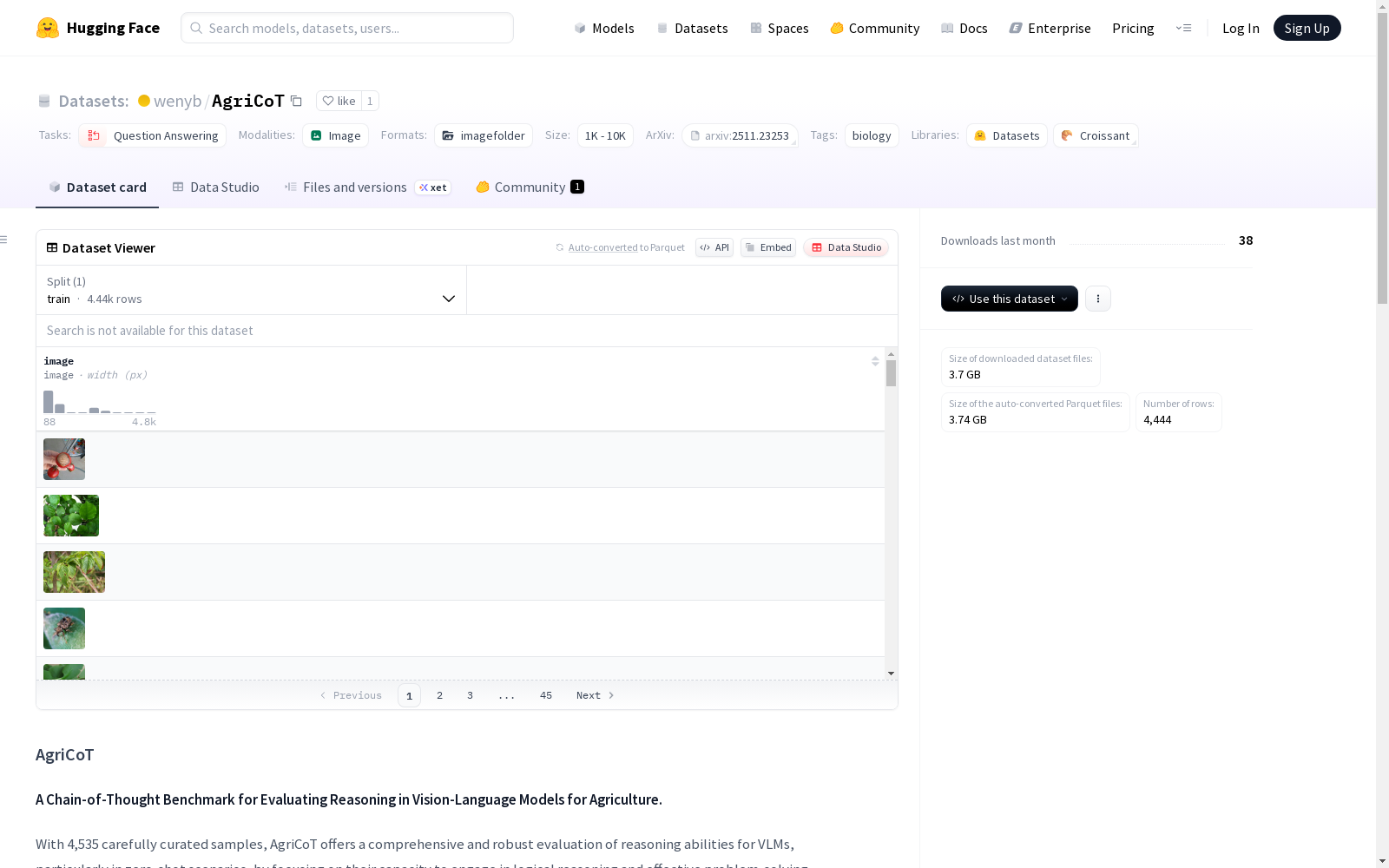Open the Models page
The height and width of the screenshot is (868, 1389).
click(604, 28)
